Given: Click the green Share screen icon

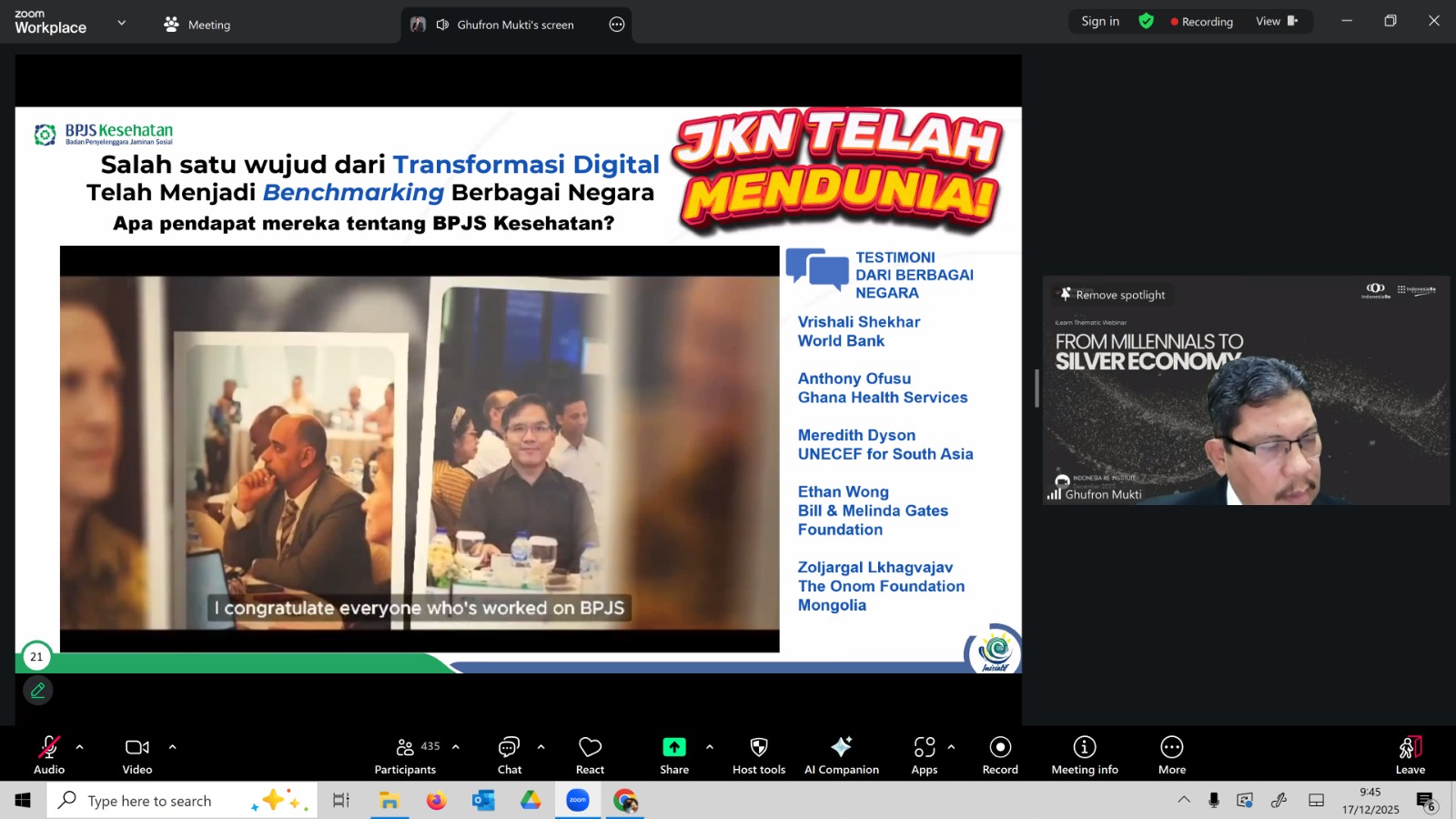Looking at the screenshot, I should [673, 747].
